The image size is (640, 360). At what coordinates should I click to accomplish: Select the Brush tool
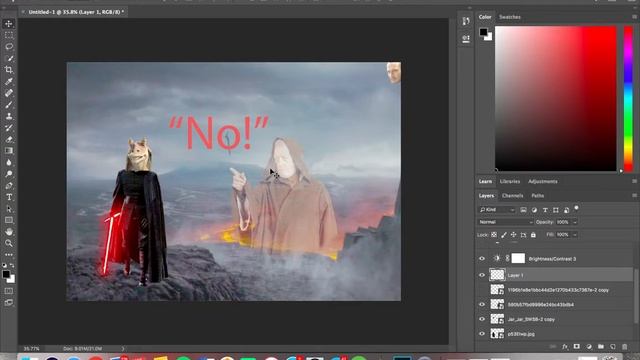[x=9, y=104]
